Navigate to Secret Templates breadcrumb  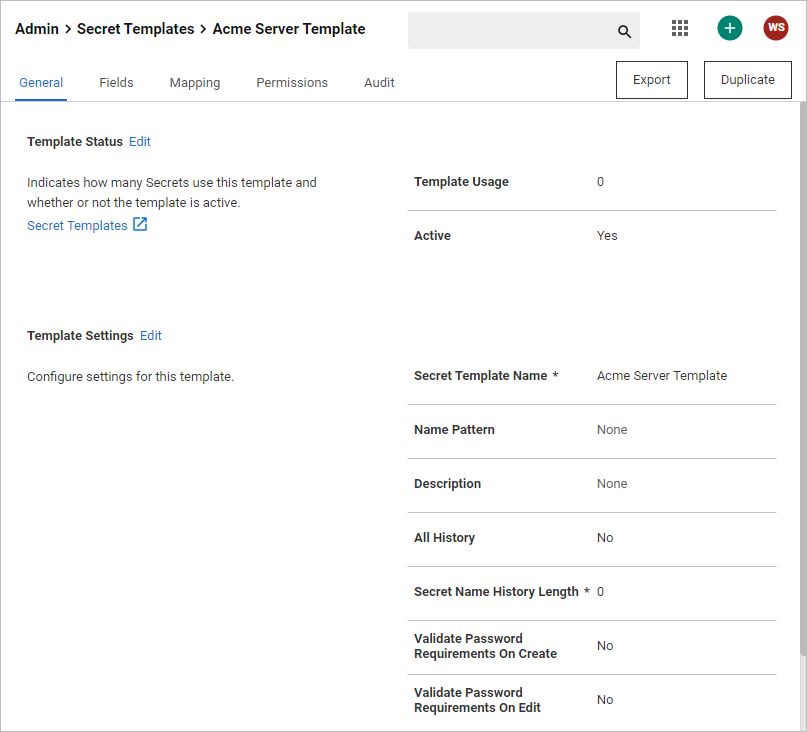pos(135,29)
